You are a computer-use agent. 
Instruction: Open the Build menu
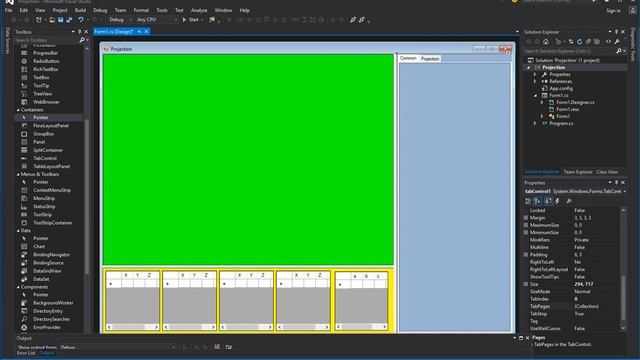pyautogui.click(x=80, y=10)
